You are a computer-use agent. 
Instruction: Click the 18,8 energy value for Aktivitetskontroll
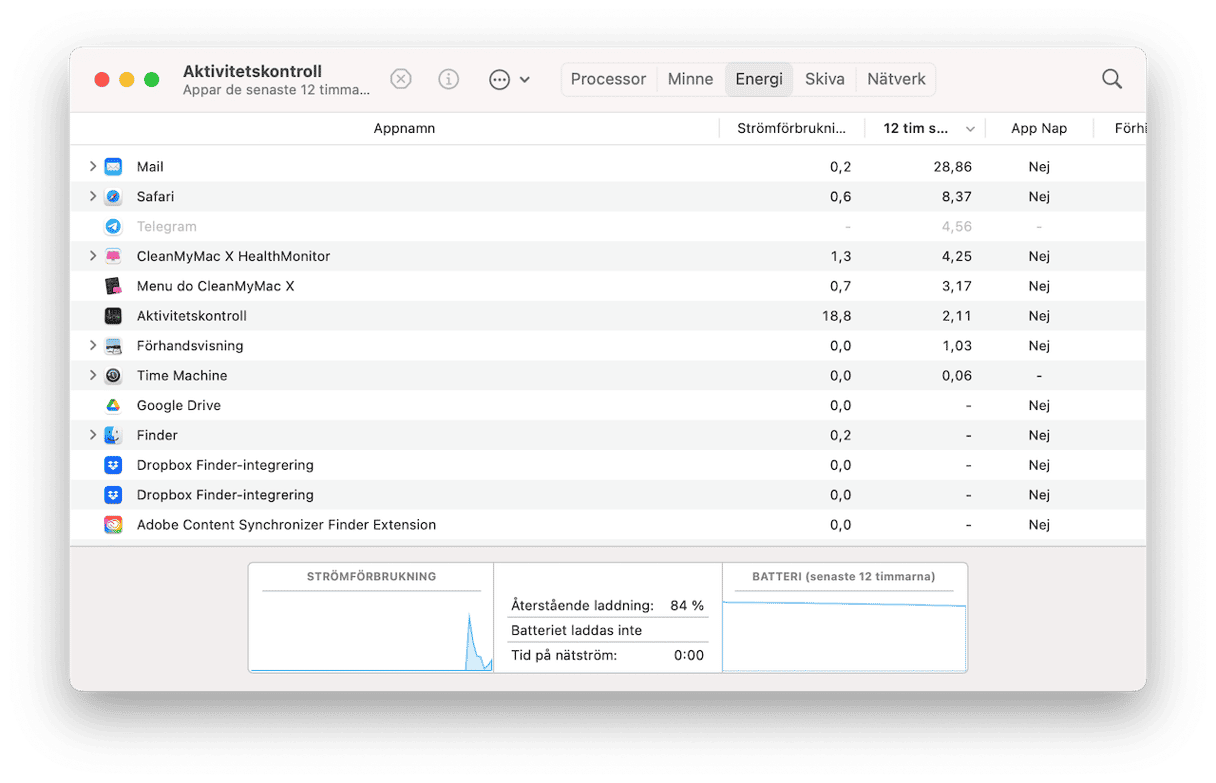[x=836, y=316]
